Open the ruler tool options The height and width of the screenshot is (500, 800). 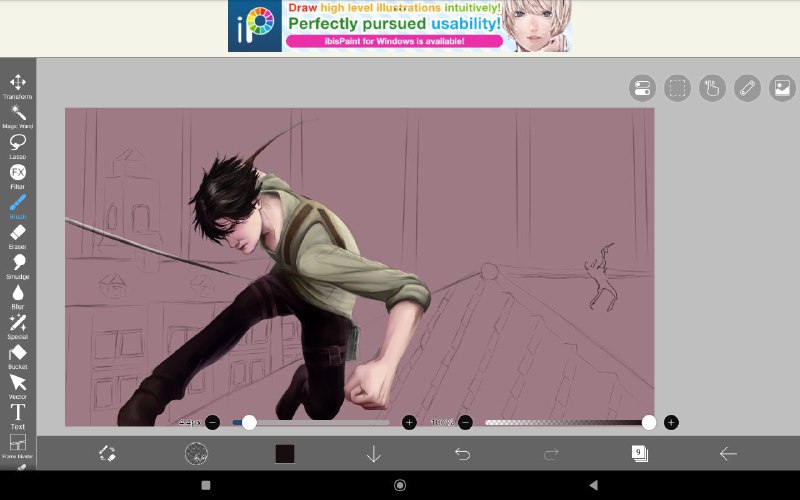(x=747, y=88)
